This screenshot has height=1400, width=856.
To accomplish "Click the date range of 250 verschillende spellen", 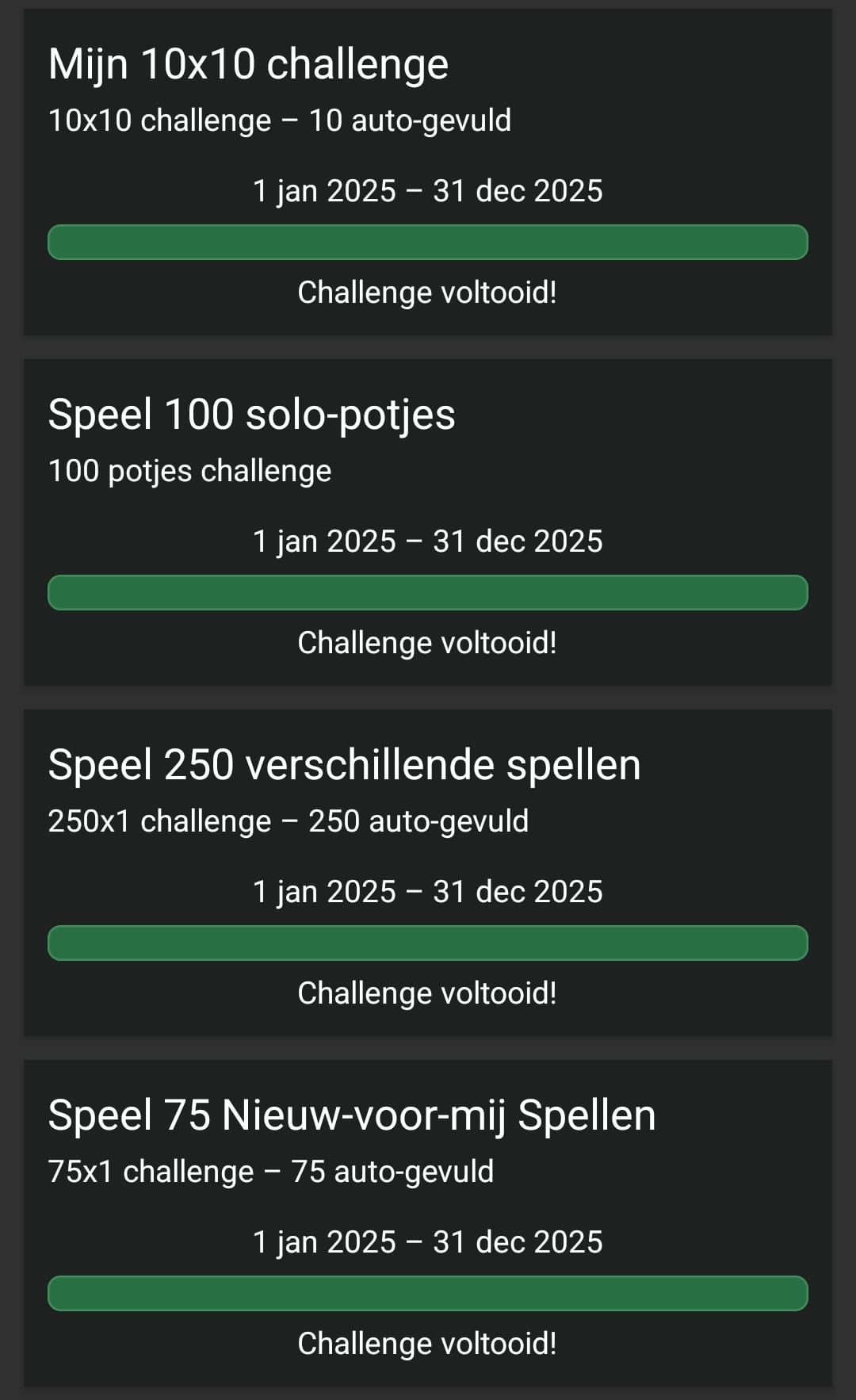I will 427,892.
